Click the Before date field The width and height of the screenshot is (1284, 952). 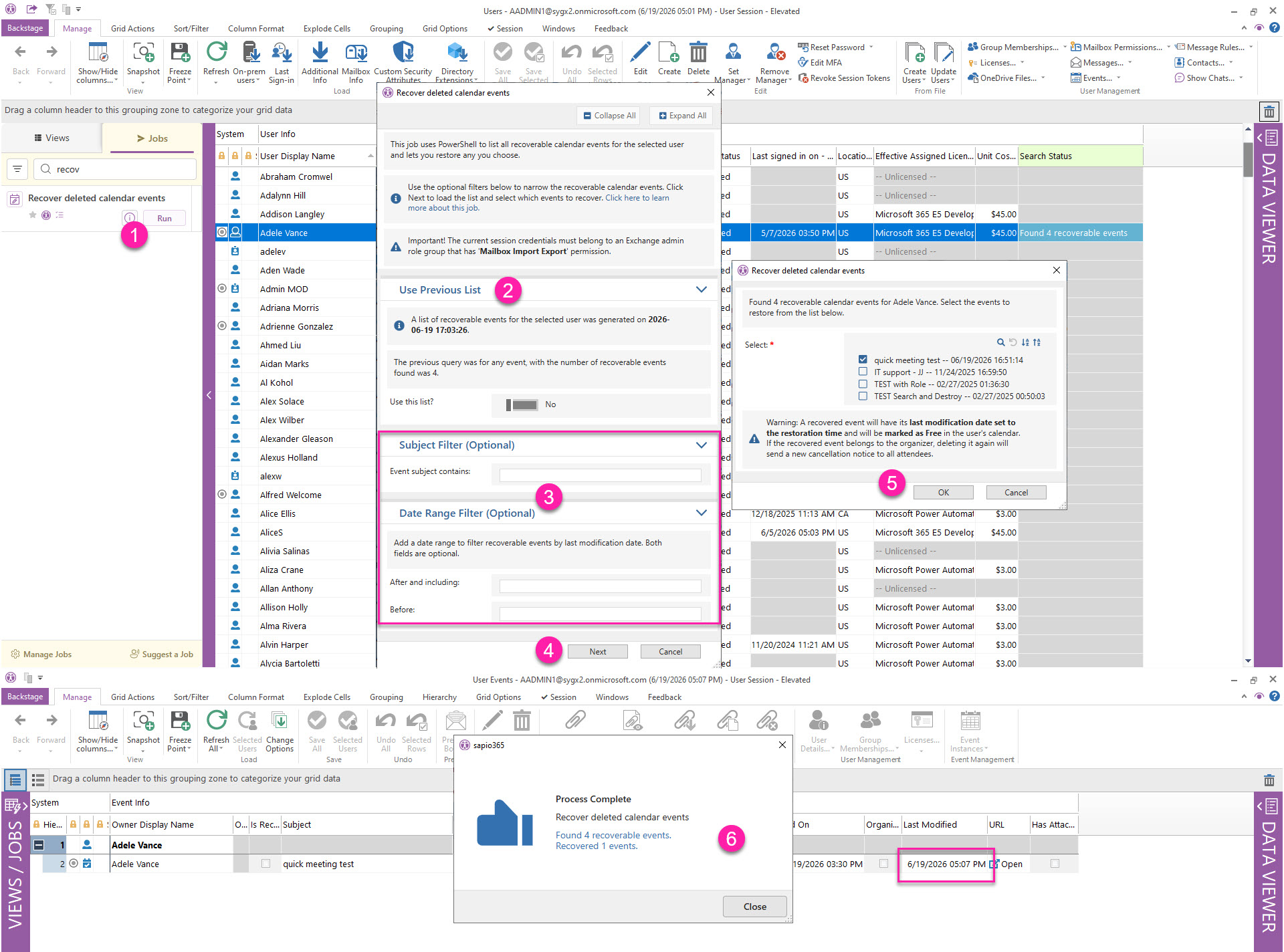click(x=600, y=614)
